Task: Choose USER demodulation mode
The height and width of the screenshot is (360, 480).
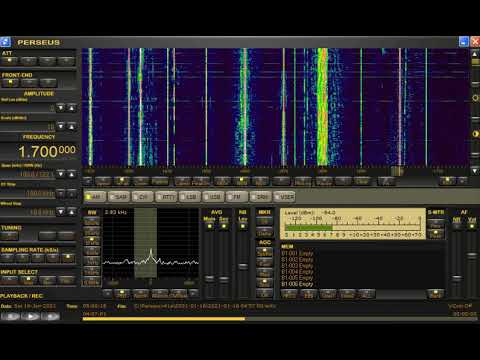Action: coord(284,197)
